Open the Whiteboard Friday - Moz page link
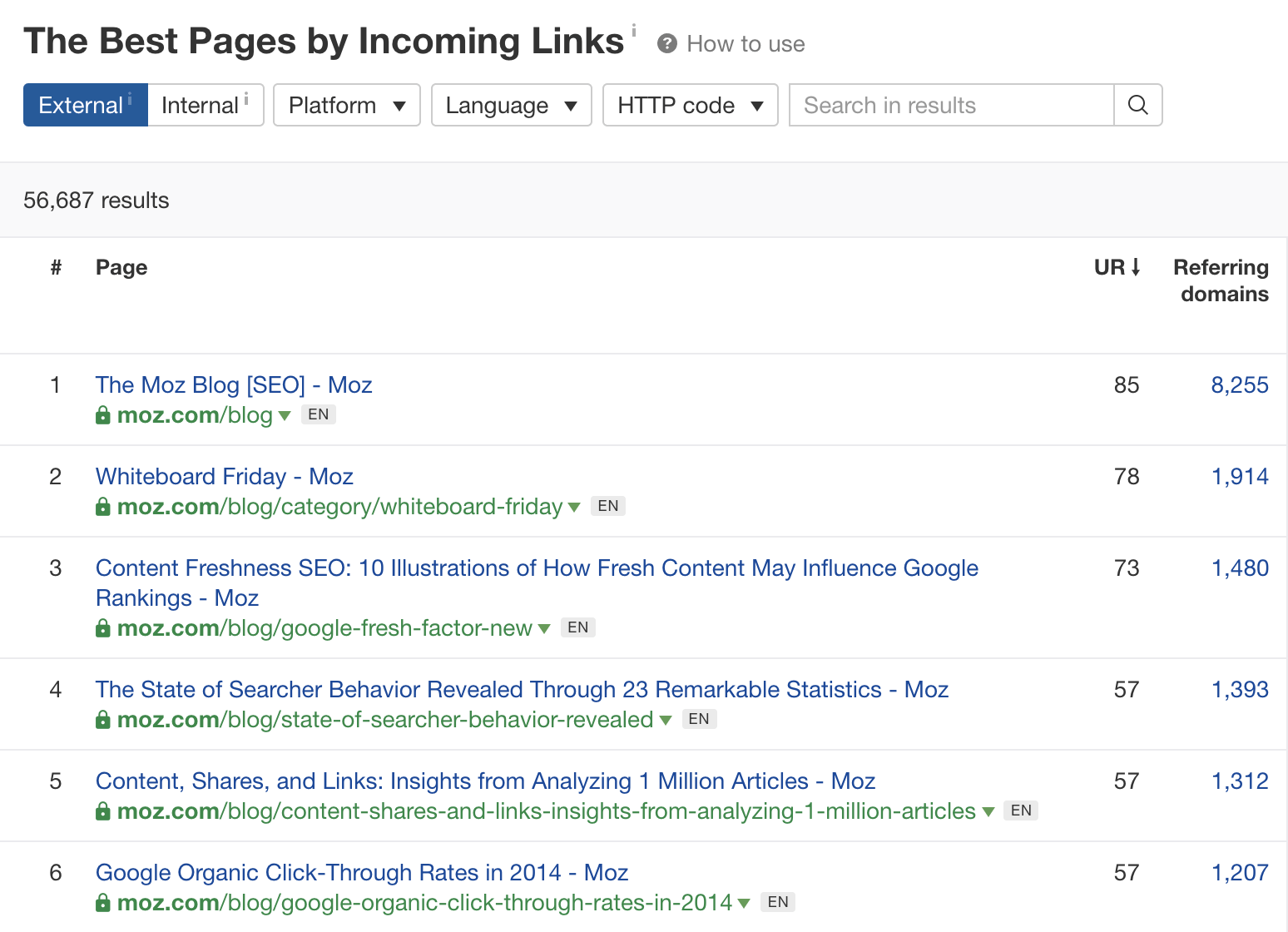 (224, 476)
